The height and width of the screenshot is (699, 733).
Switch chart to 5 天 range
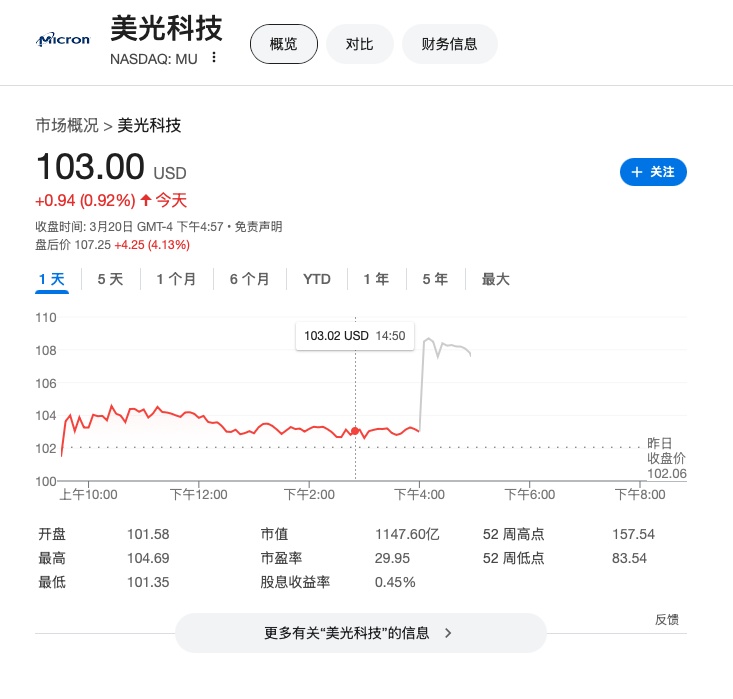click(110, 279)
